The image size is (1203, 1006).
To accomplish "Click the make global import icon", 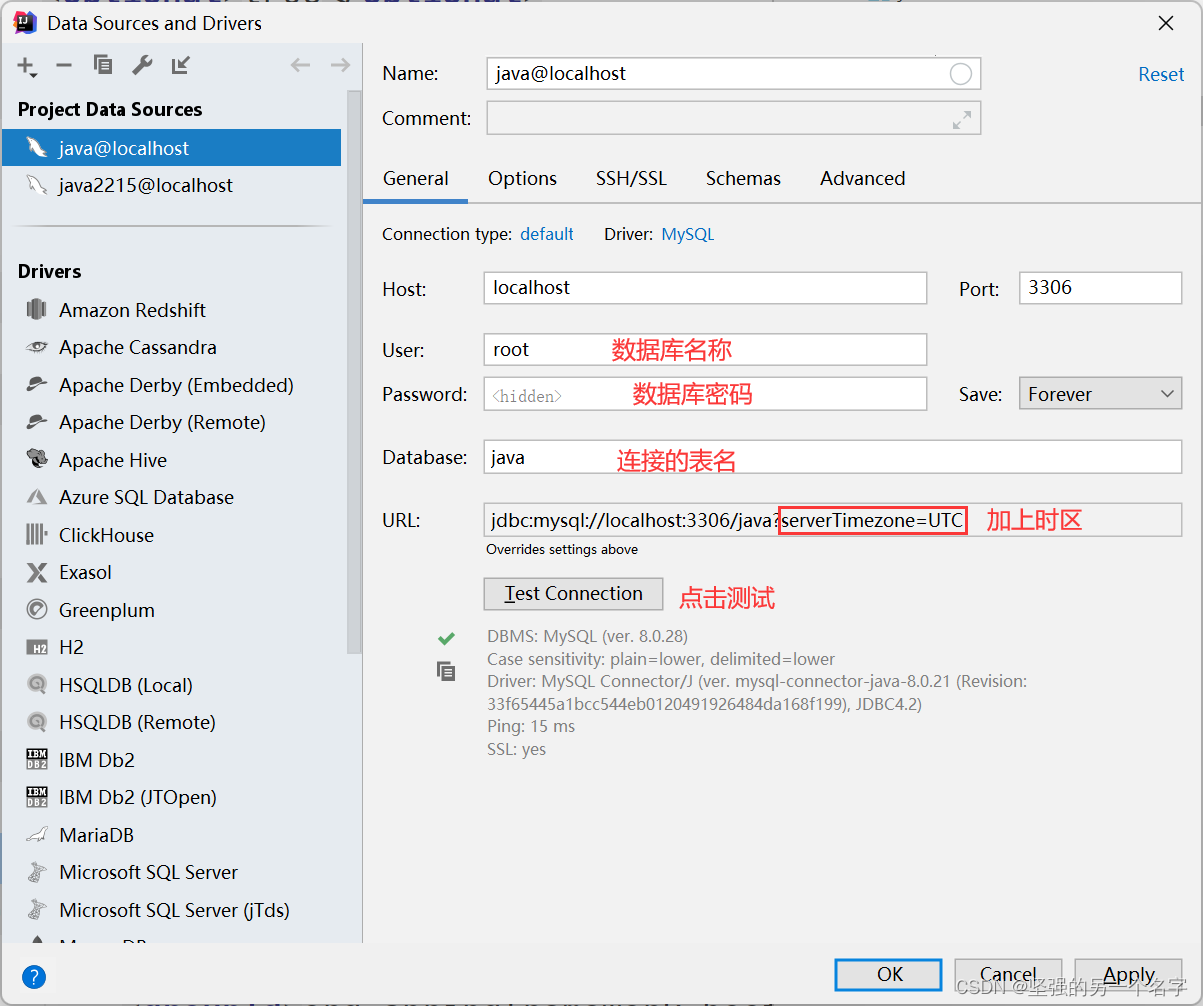I will [x=180, y=65].
